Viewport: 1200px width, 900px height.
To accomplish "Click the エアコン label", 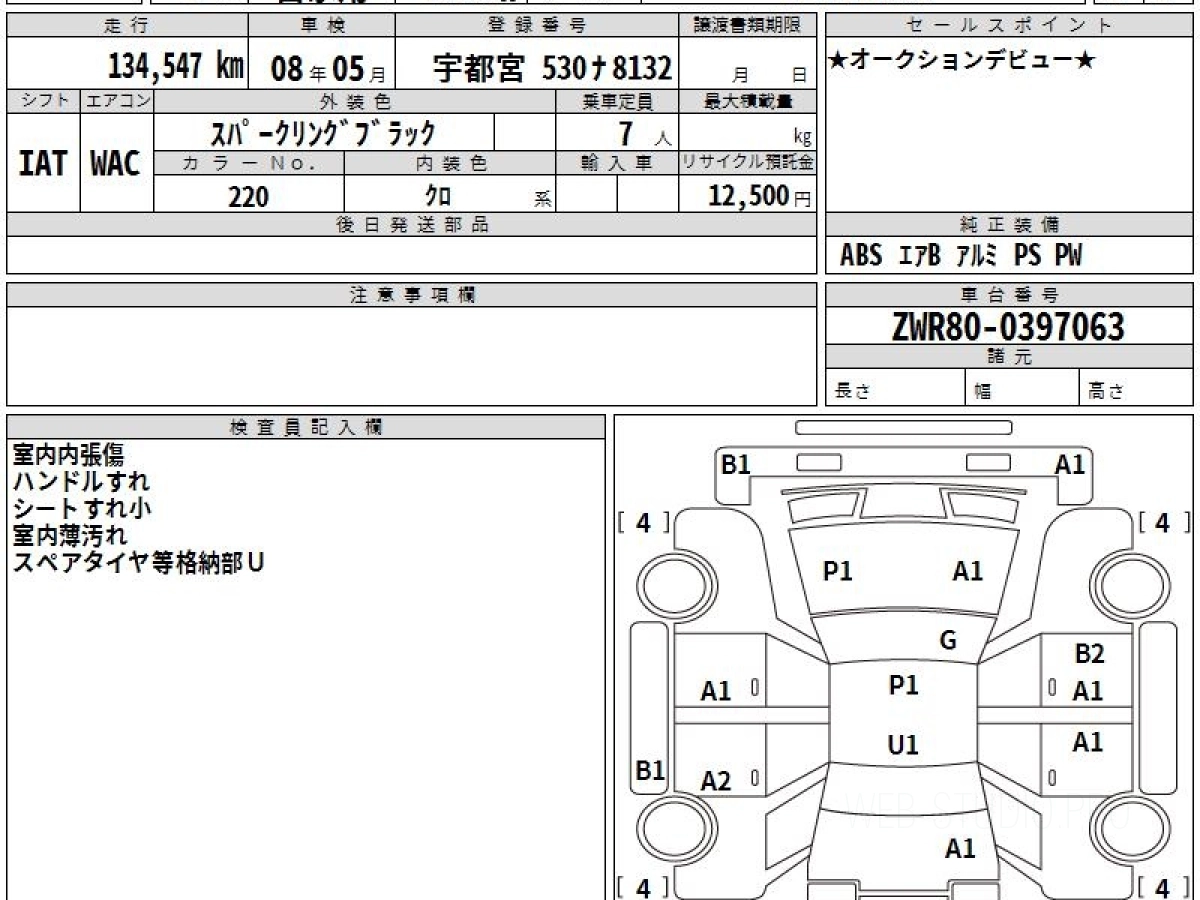I will pyautogui.click(x=117, y=101).
